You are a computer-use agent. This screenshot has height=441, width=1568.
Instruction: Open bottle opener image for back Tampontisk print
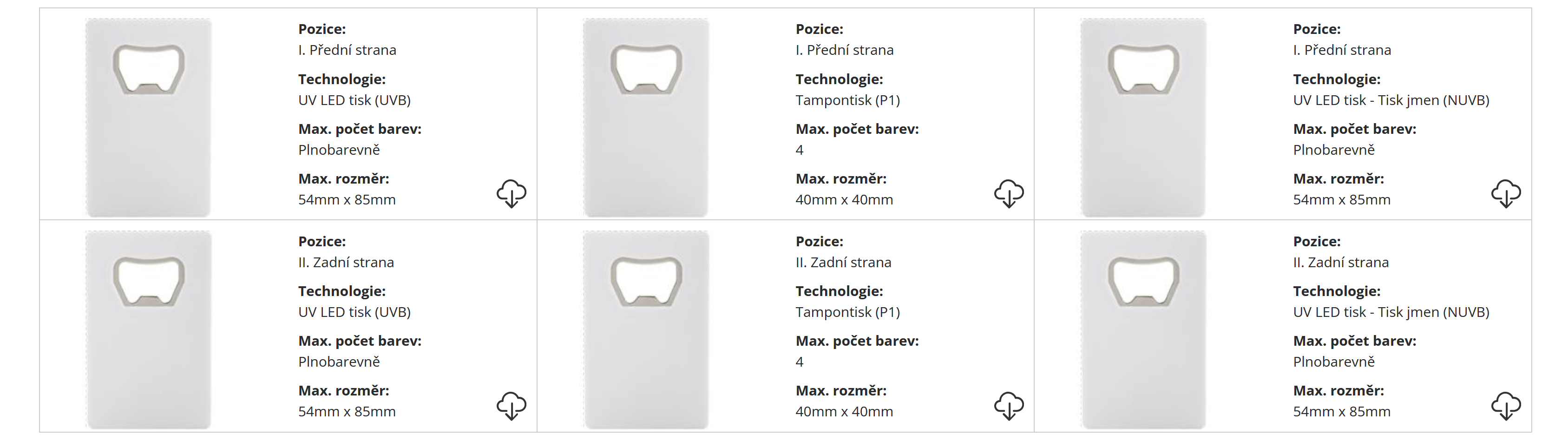(x=646, y=329)
